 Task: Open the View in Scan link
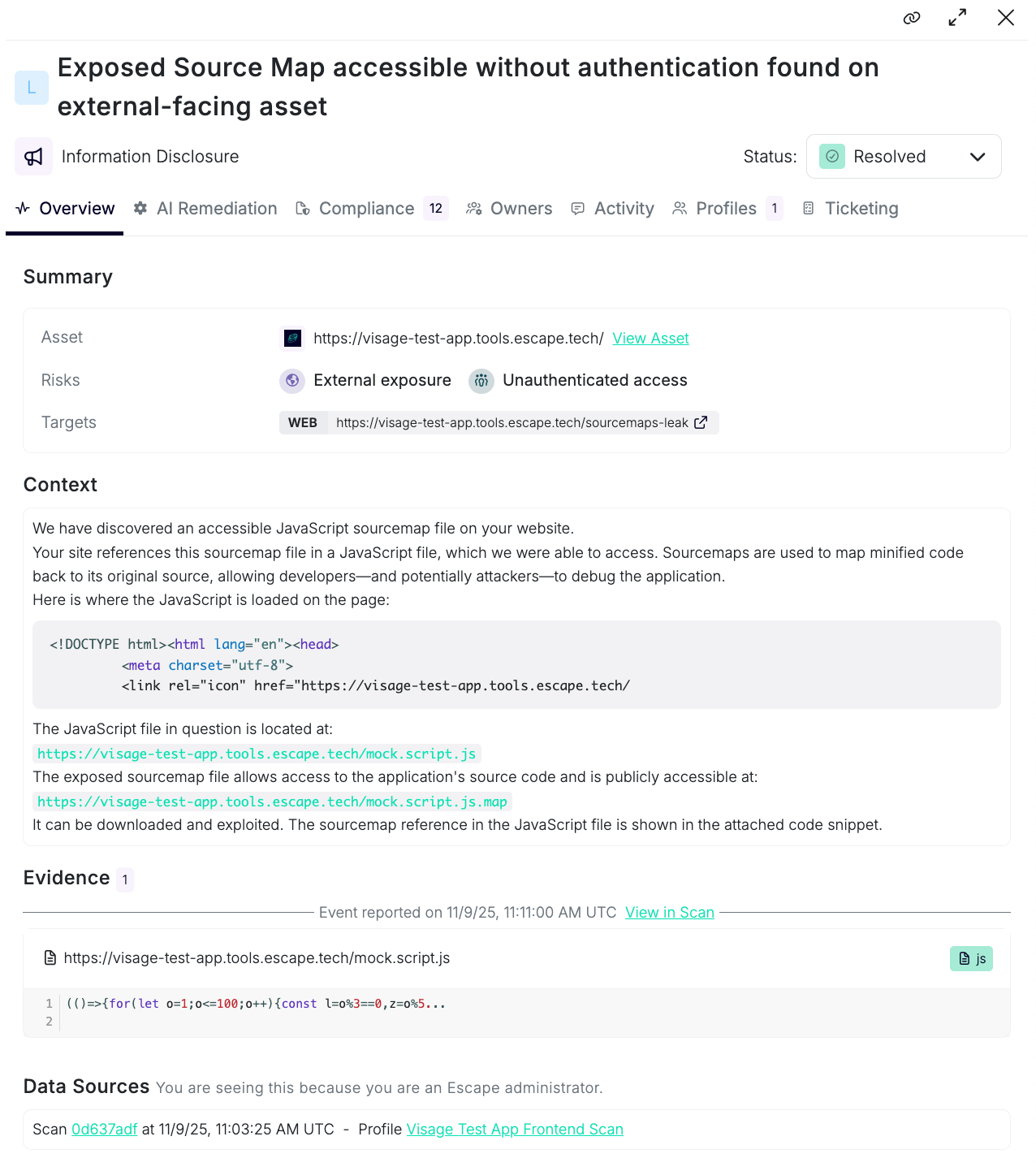click(670, 913)
